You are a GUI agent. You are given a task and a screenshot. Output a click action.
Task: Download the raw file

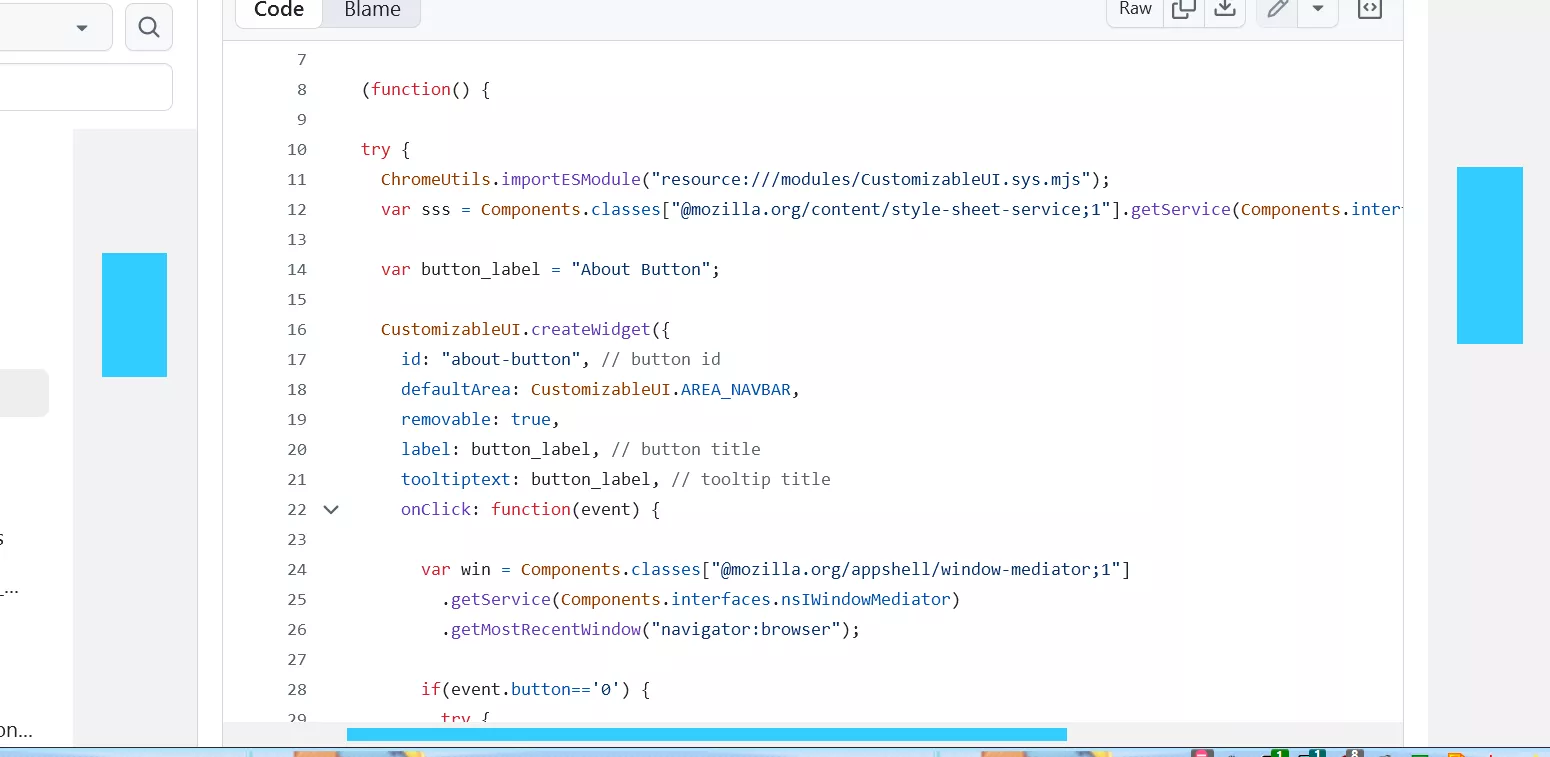[1224, 9]
